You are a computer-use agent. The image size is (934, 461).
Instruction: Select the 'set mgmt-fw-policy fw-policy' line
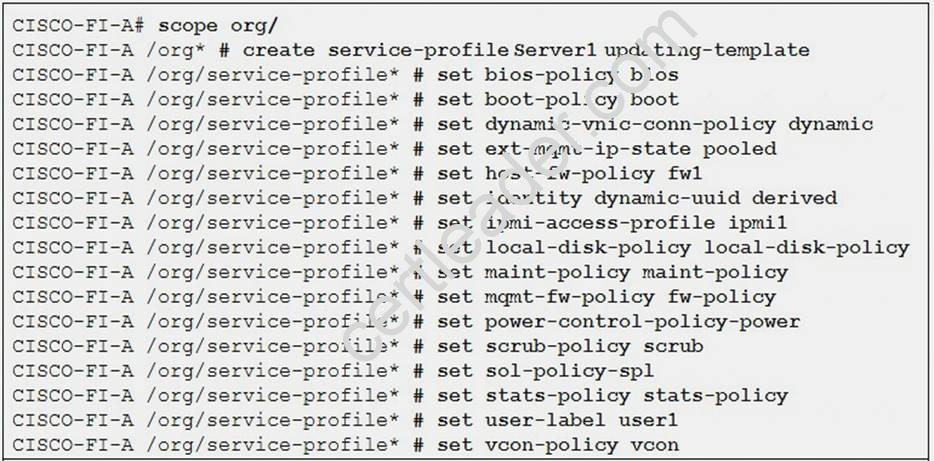coord(606,297)
